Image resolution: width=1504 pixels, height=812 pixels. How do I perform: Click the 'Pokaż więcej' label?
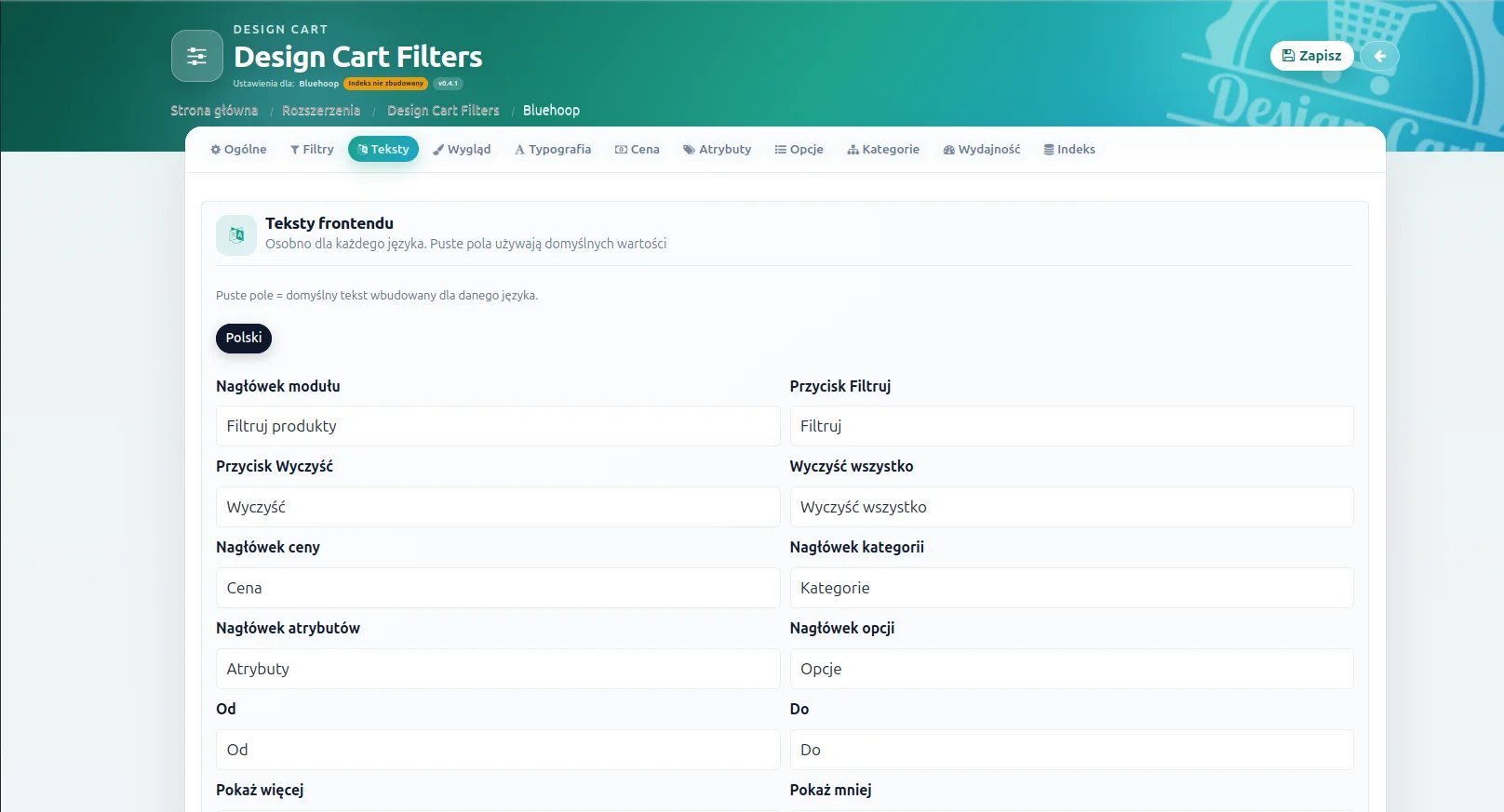click(x=260, y=790)
